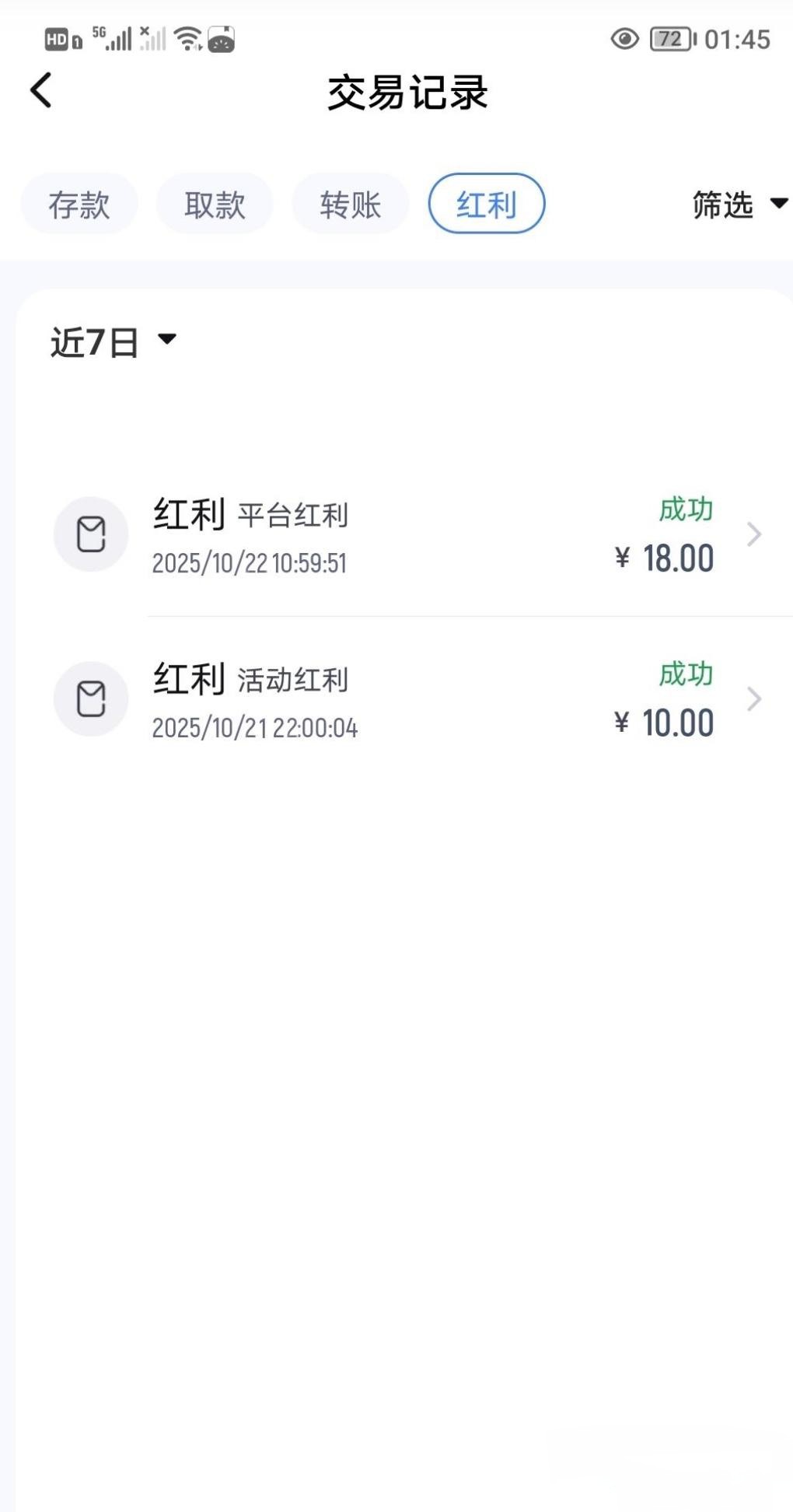Image resolution: width=793 pixels, height=1512 pixels.
Task: Tap the activity bonus transaction icon
Action: coord(91,699)
